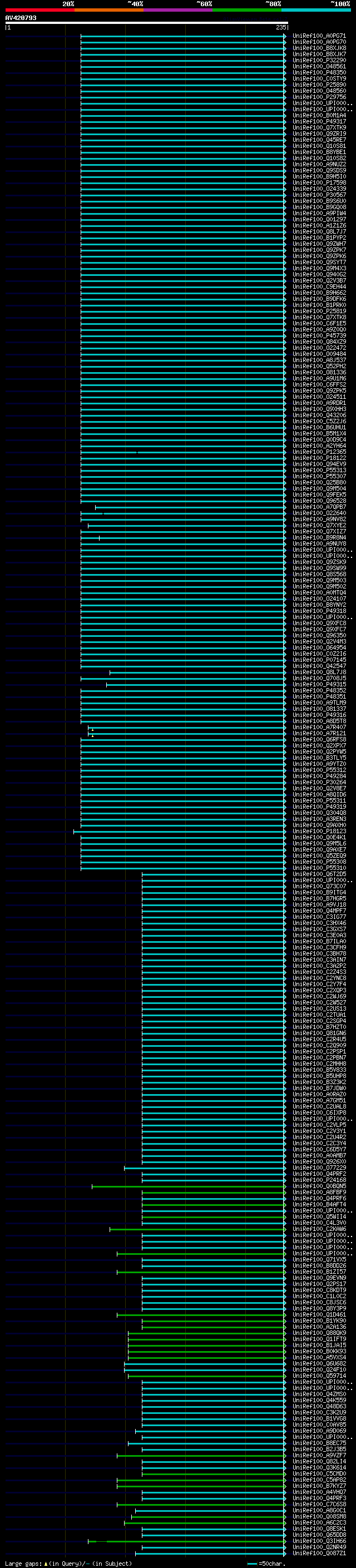356x1568 pixels.
Task: Open hit UniRef100_A0PG71
Action: point(319,36)
